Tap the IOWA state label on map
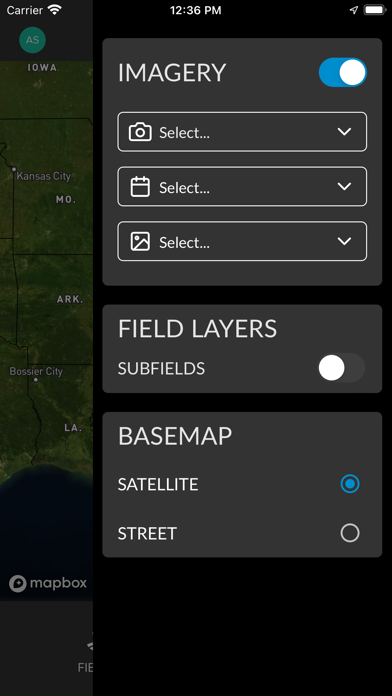 tap(42, 67)
